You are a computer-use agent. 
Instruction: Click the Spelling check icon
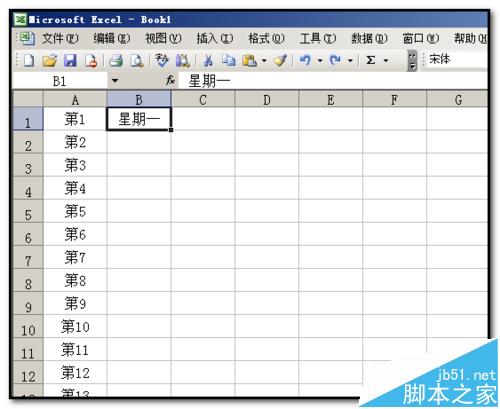[x=162, y=60]
